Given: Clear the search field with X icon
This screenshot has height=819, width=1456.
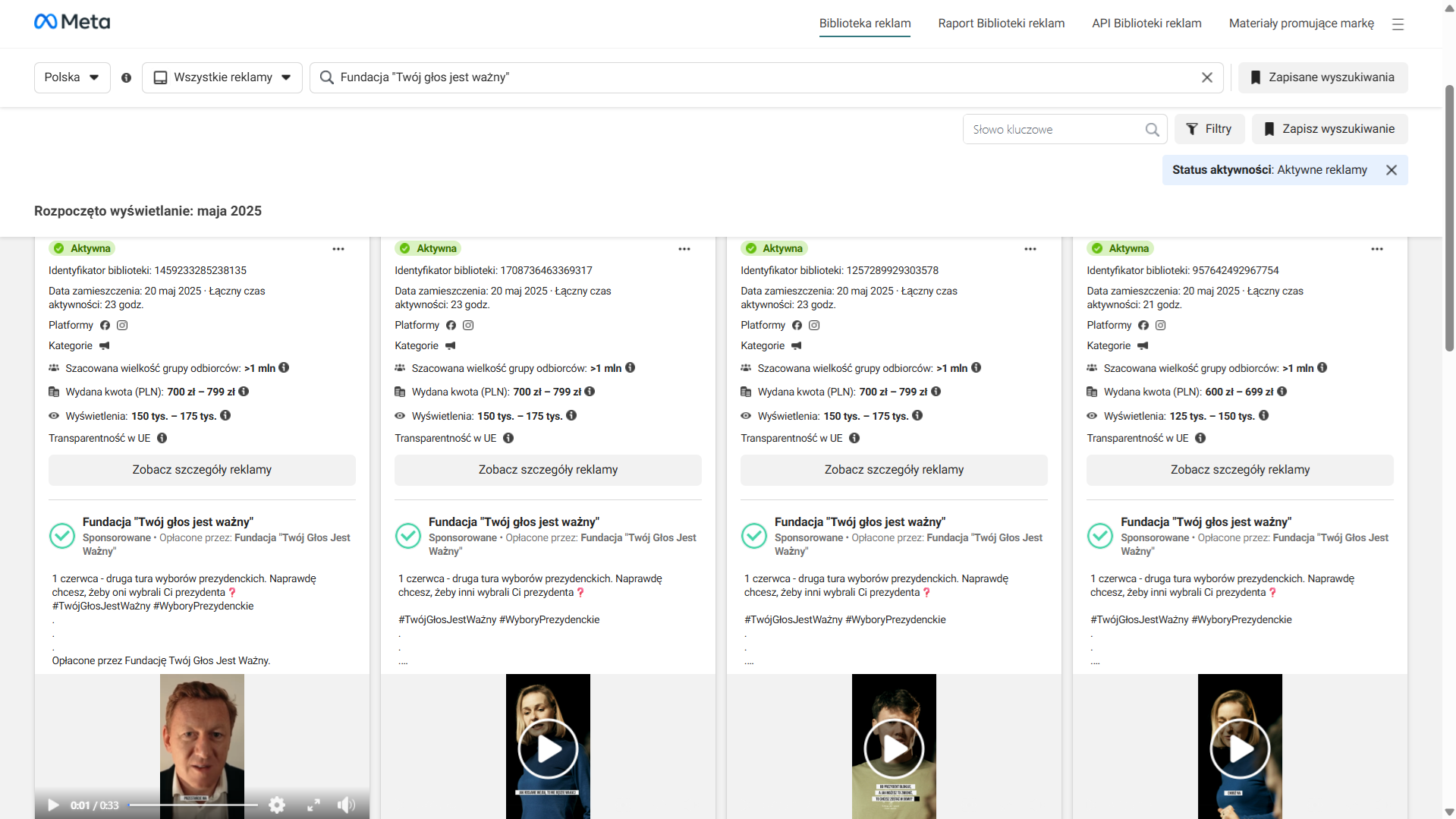Looking at the screenshot, I should click(x=1207, y=77).
